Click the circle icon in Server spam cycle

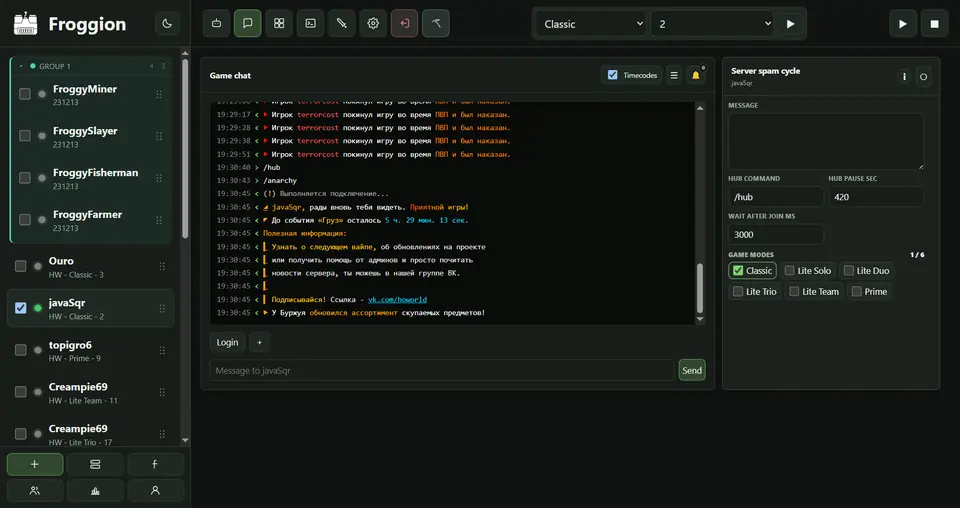pyautogui.click(x=923, y=77)
